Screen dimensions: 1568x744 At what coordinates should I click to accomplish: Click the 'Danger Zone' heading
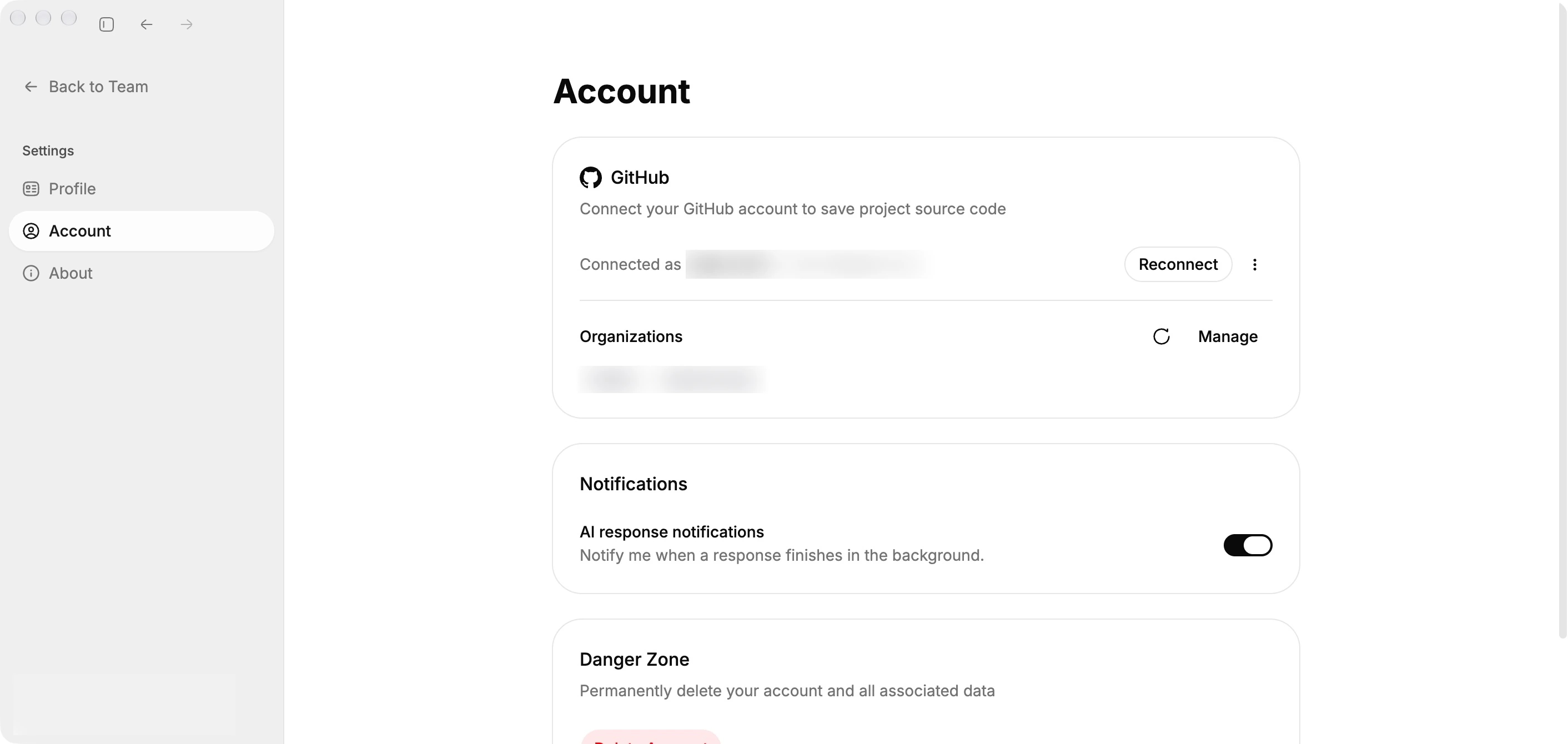634,660
